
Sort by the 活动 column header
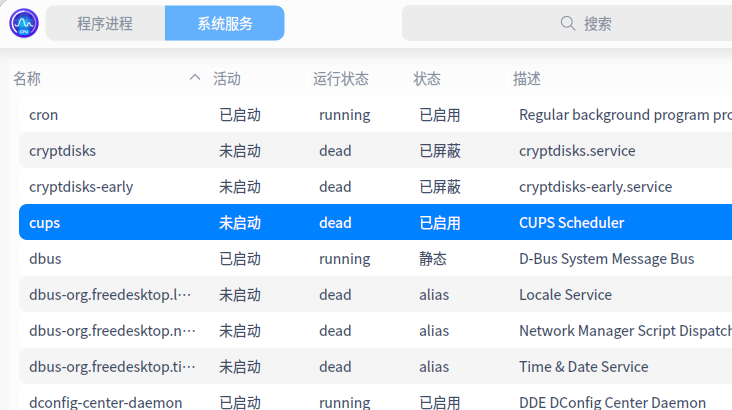click(x=227, y=78)
